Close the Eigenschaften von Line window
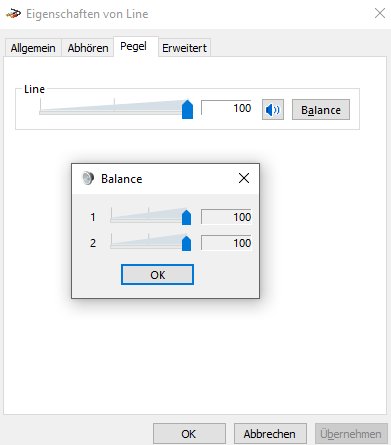 coord(380,13)
